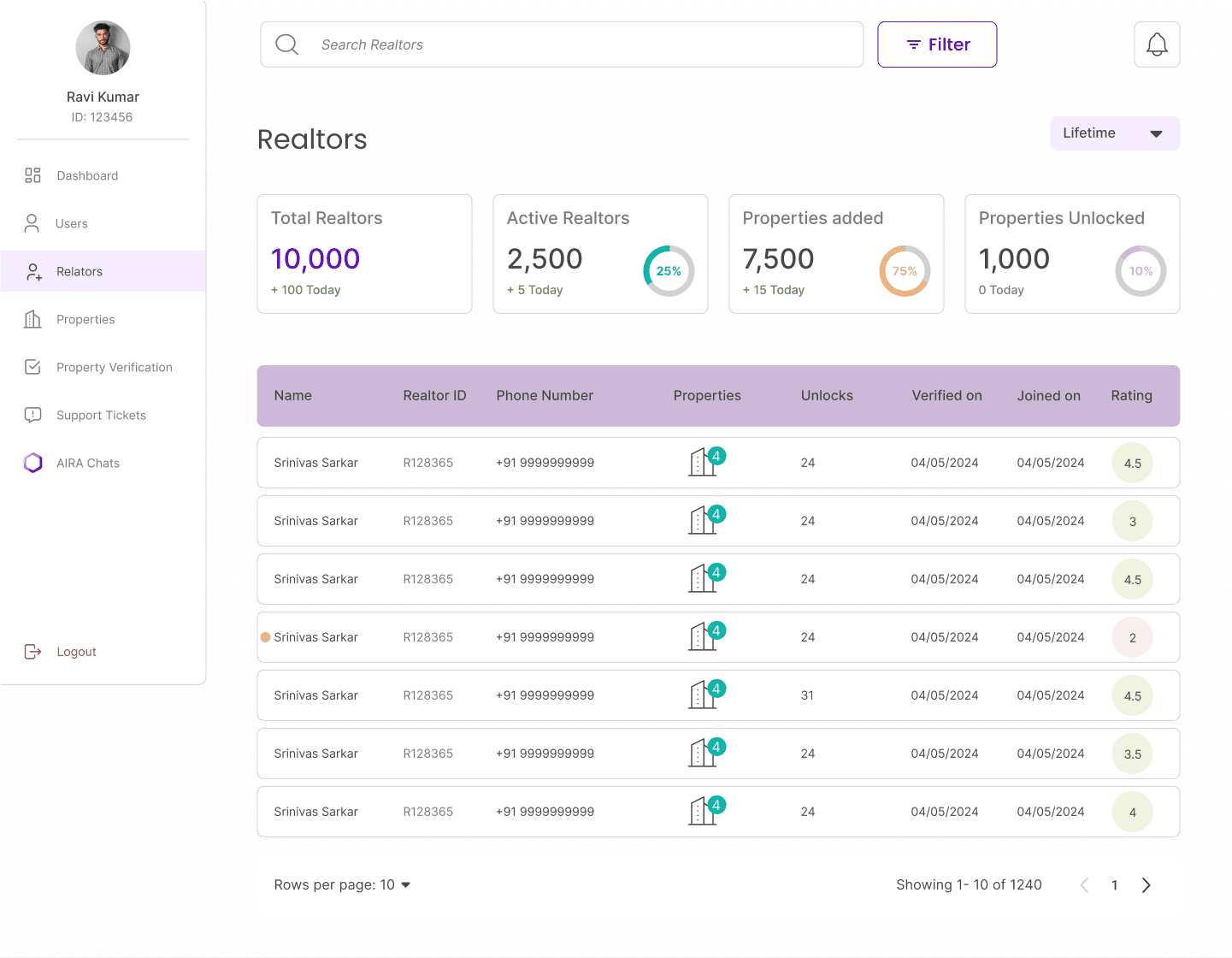The width and height of the screenshot is (1232, 958).
Task: Go to next page arrow
Action: pyautogui.click(x=1147, y=885)
